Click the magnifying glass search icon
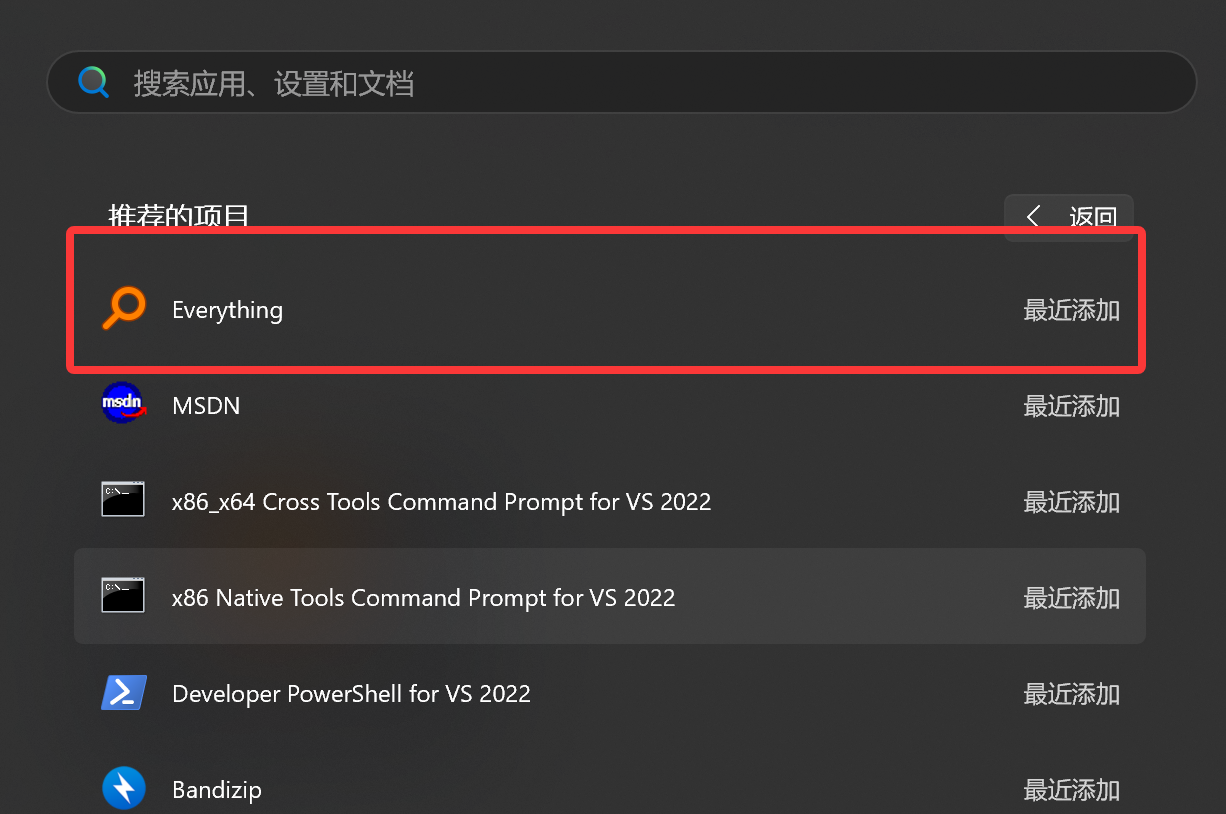Screen dimensions: 1226x814 click(93, 82)
